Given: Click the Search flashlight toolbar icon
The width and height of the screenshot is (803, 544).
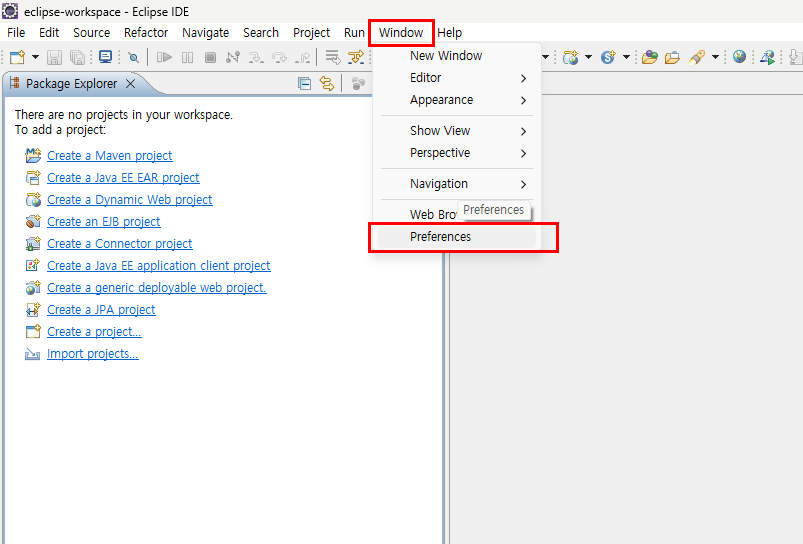Looking at the screenshot, I should 697,57.
